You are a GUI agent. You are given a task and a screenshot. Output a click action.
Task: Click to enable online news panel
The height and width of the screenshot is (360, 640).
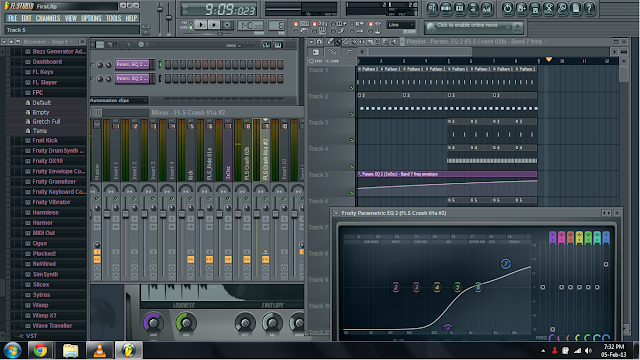point(473,27)
